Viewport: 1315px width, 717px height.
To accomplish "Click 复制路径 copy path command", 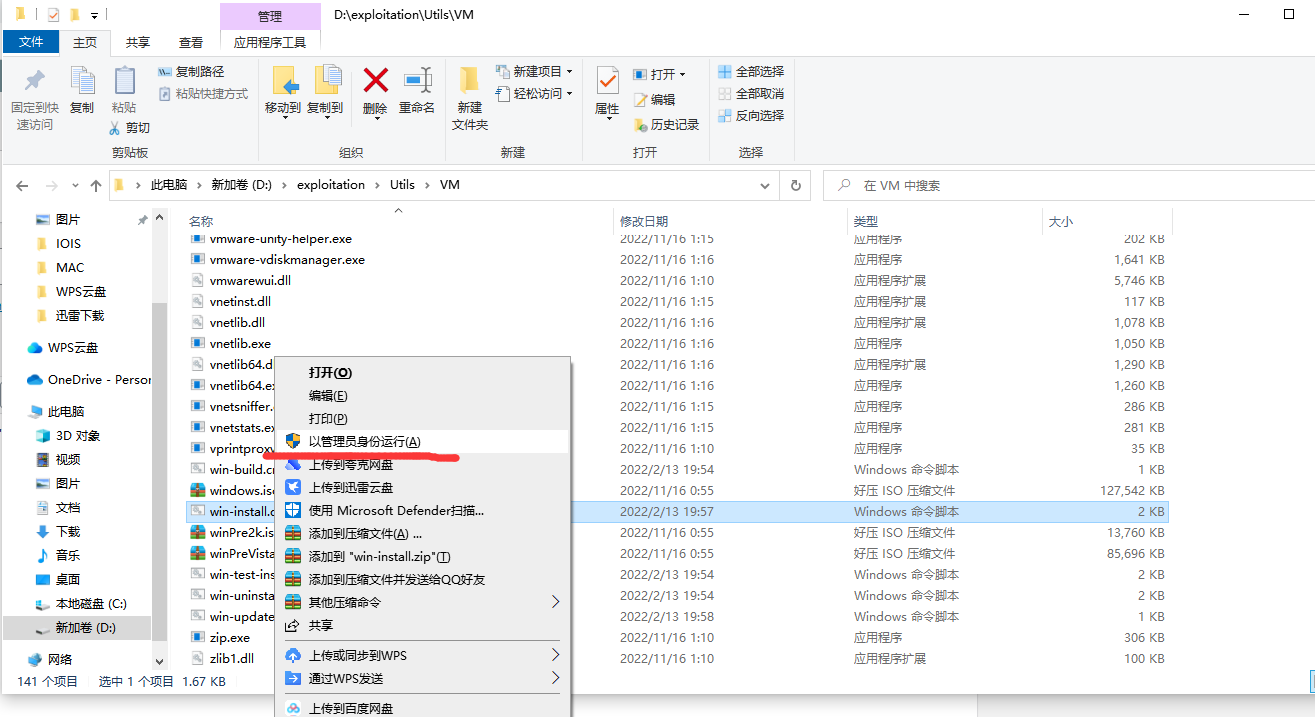I will pos(191,72).
